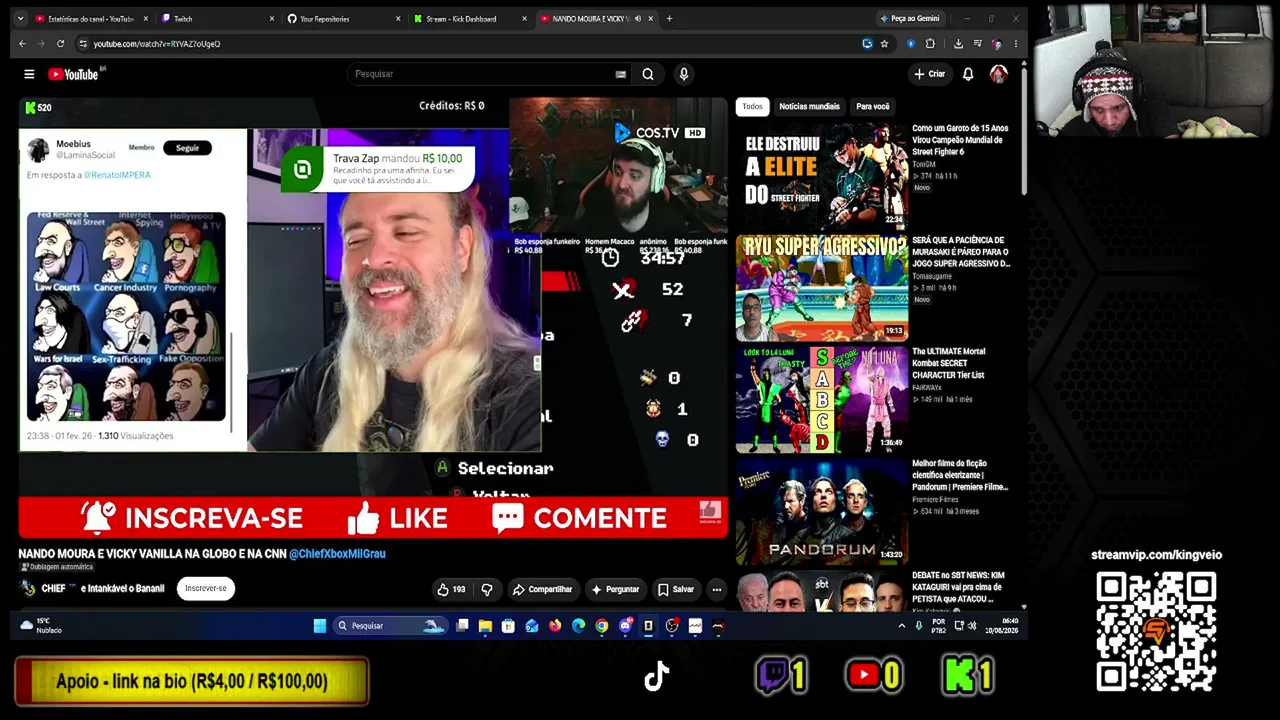Image resolution: width=1280 pixels, height=720 pixels.
Task: Open File Explorer from the taskbar
Action: tap(485, 626)
